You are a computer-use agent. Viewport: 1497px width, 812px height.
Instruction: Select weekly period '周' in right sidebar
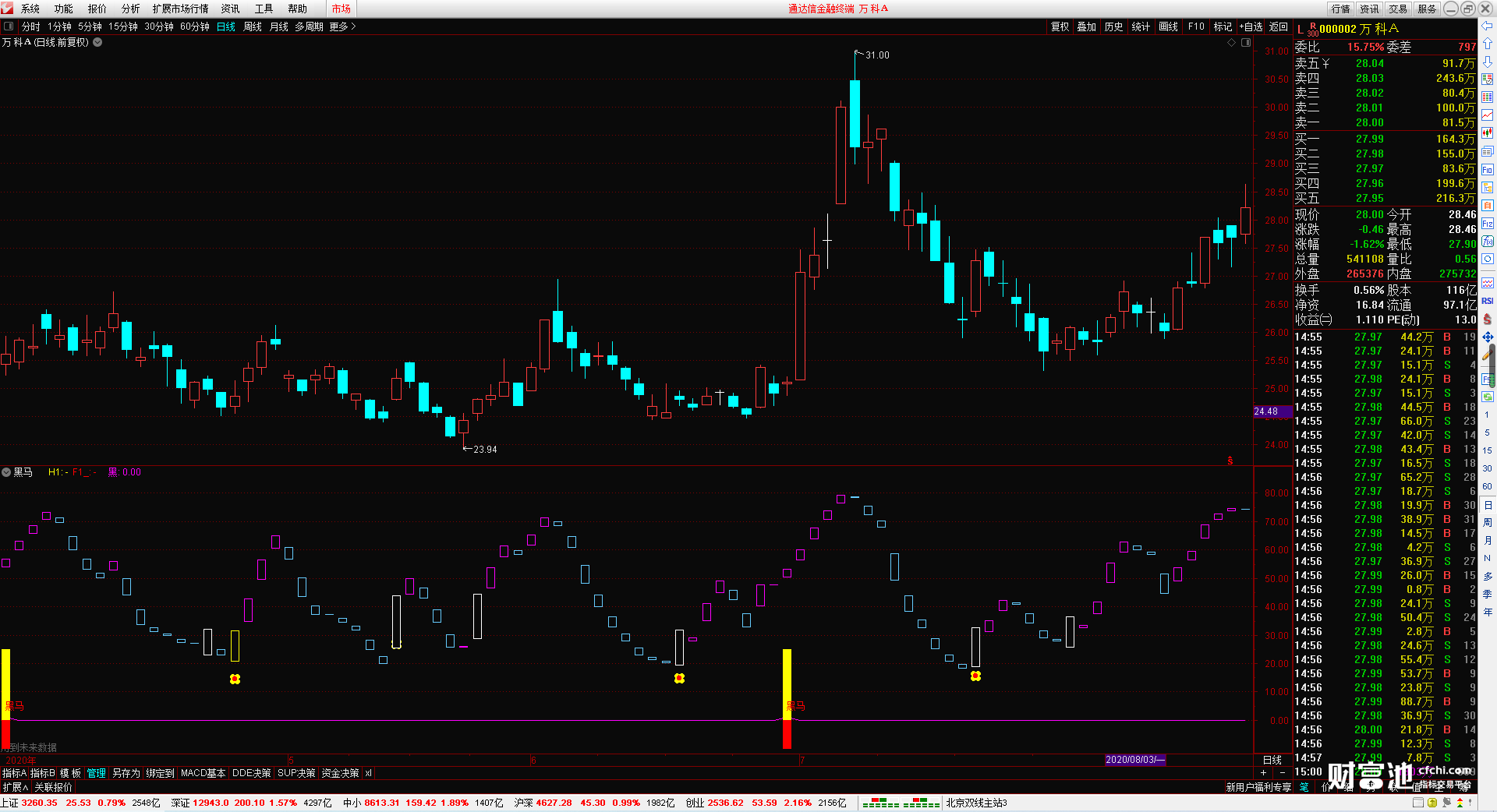(x=1488, y=523)
